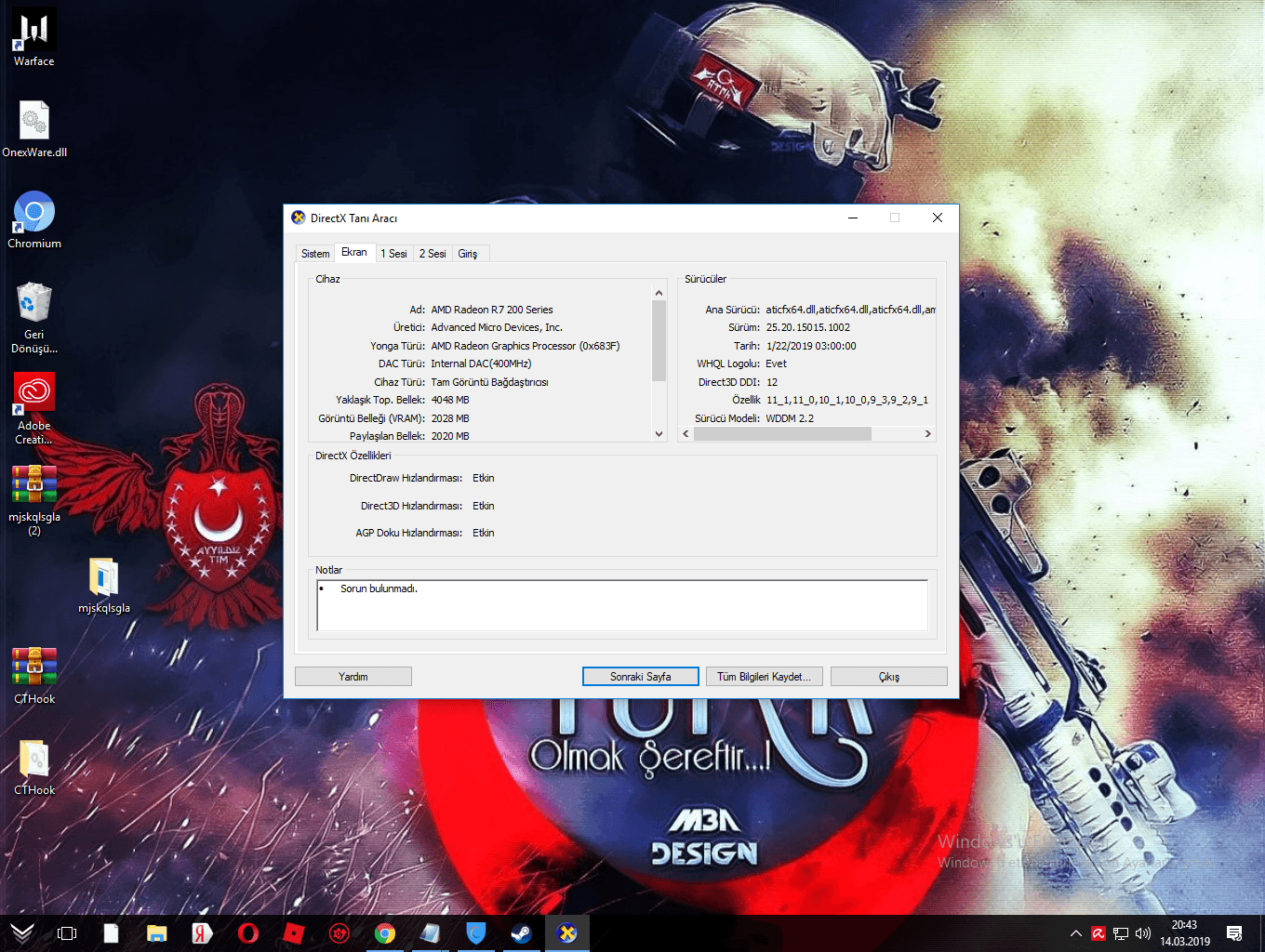Click Tüm Bilgileri Kaydet button

click(x=765, y=677)
